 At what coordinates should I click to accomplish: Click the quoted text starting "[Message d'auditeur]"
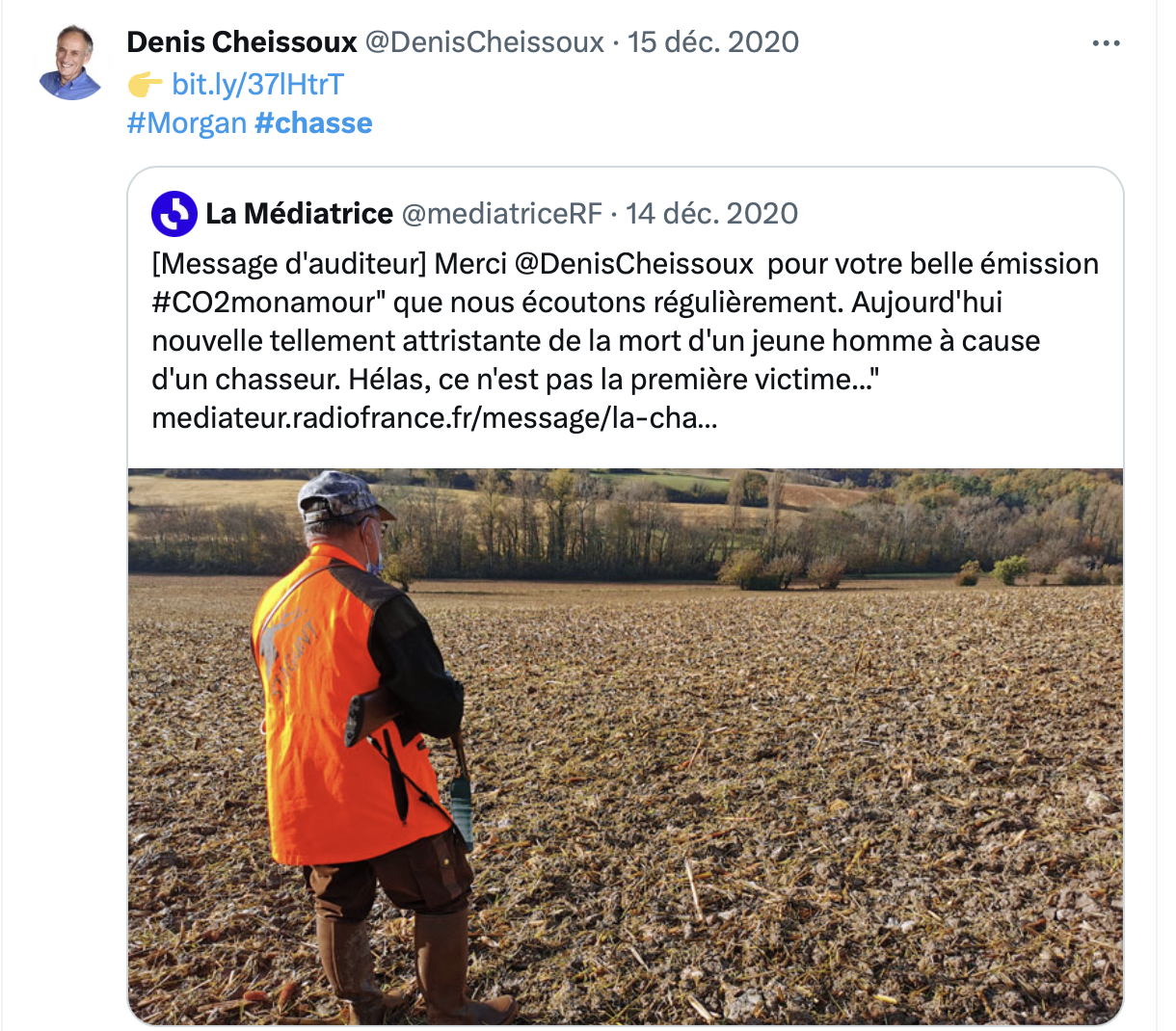pos(578,341)
